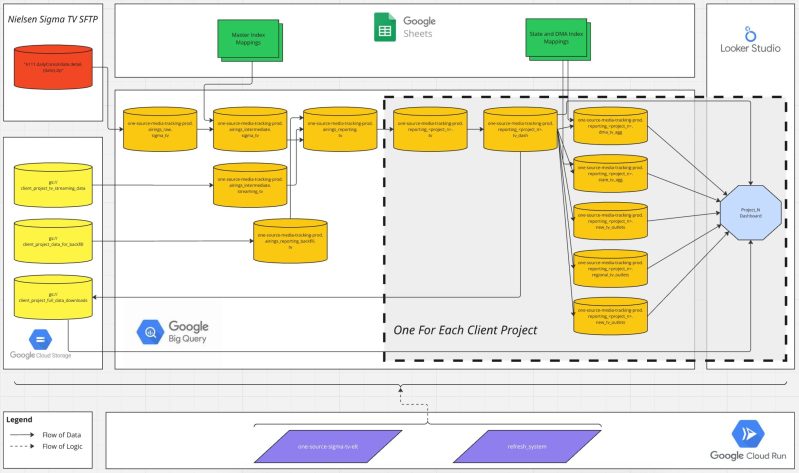Select the Project_N Dashboard octagon
799x473 pixels.
(750, 212)
